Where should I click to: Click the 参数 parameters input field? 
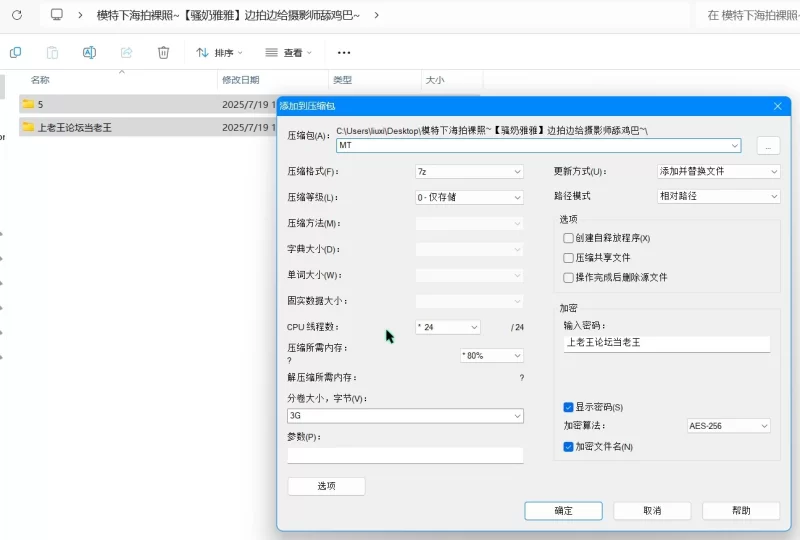coord(405,455)
